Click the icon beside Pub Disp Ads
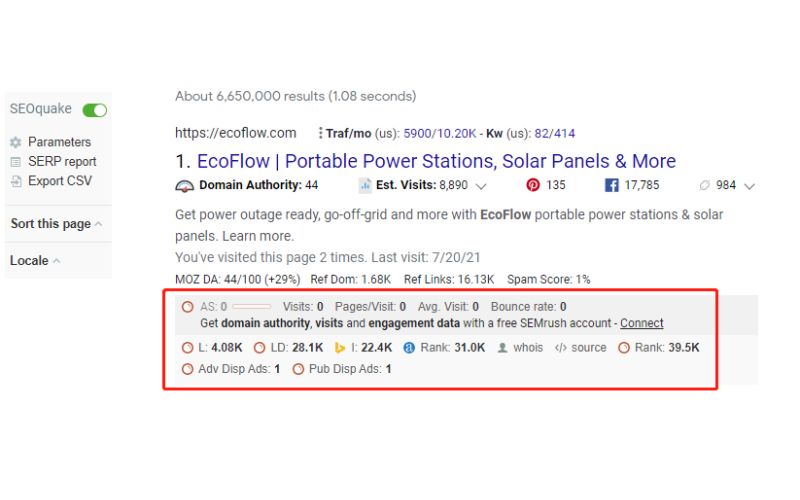This screenshot has width=800, height=500. click(x=298, y=369)
